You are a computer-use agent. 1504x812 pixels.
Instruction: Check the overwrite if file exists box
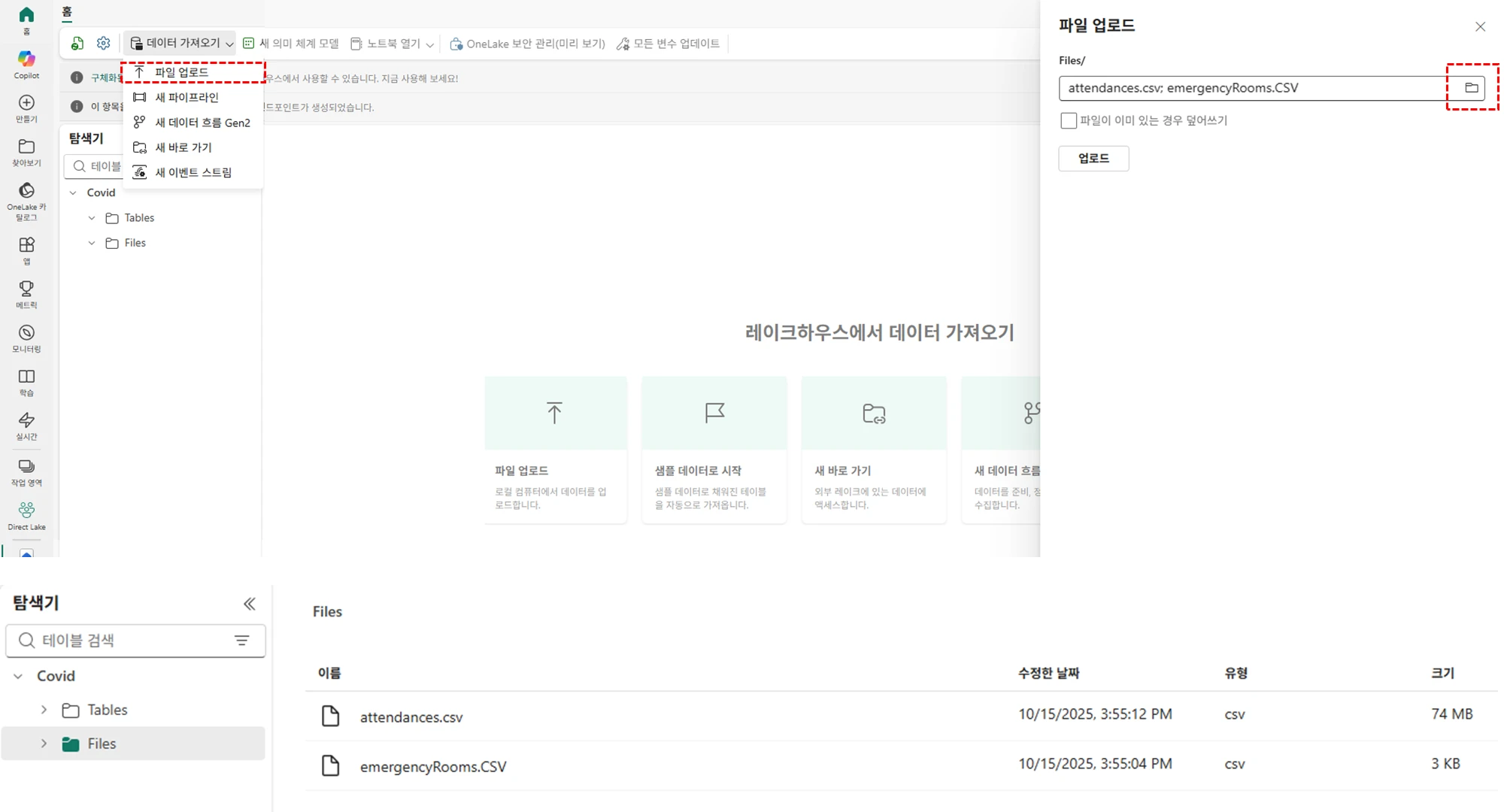1068,120
